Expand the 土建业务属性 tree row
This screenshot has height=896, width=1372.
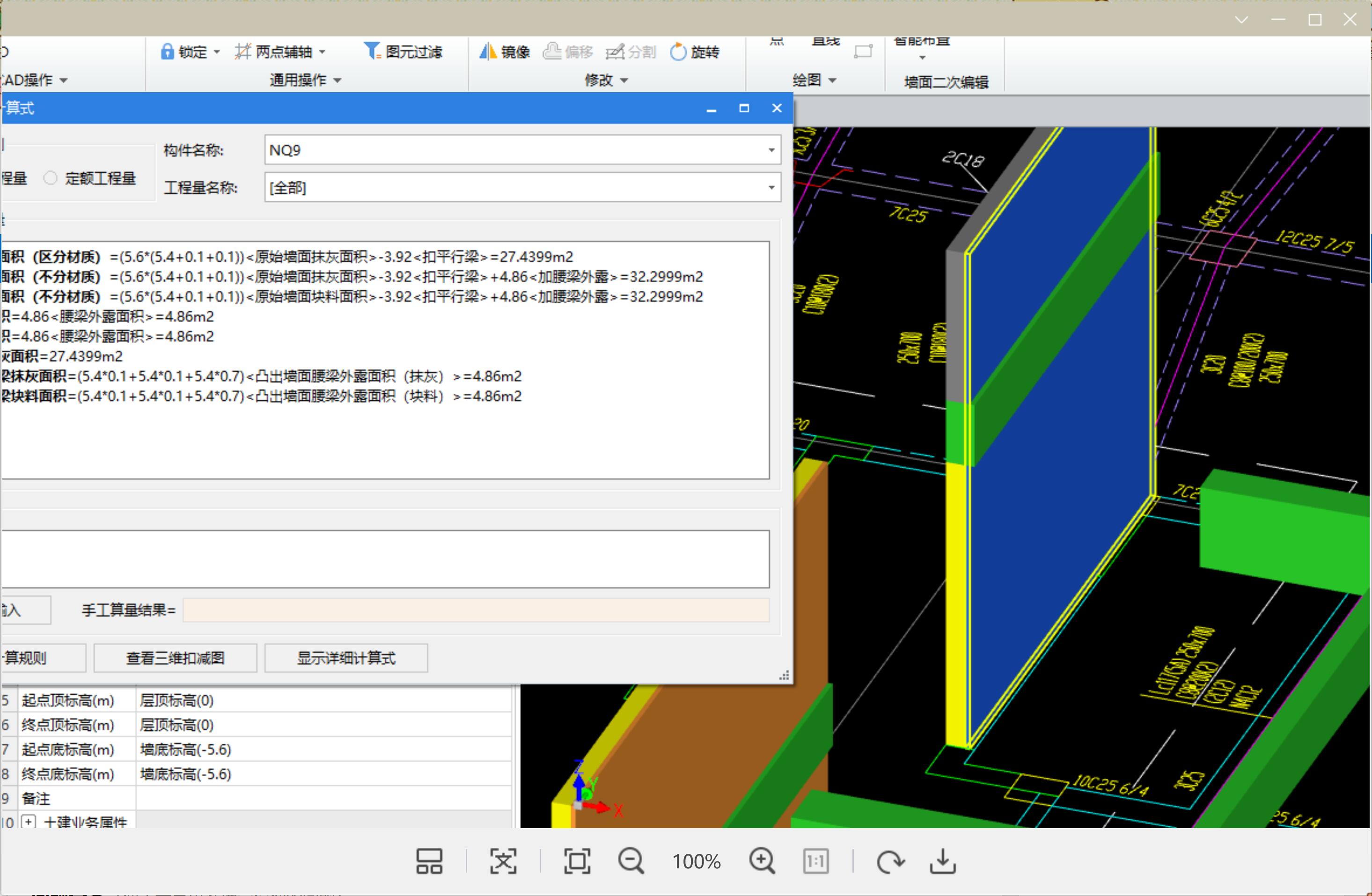[x=28, y=821]
